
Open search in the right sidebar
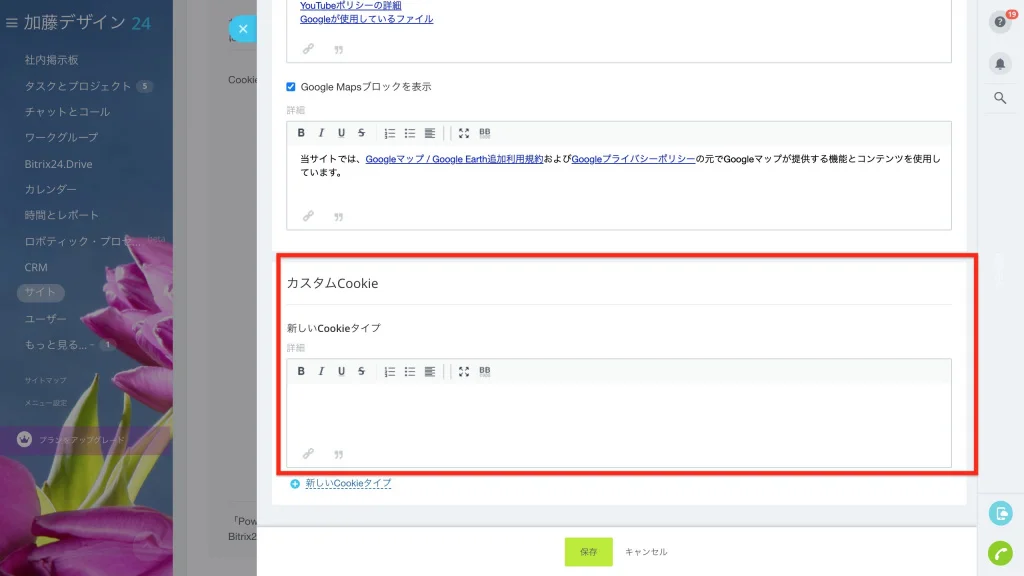(1000, 98)
